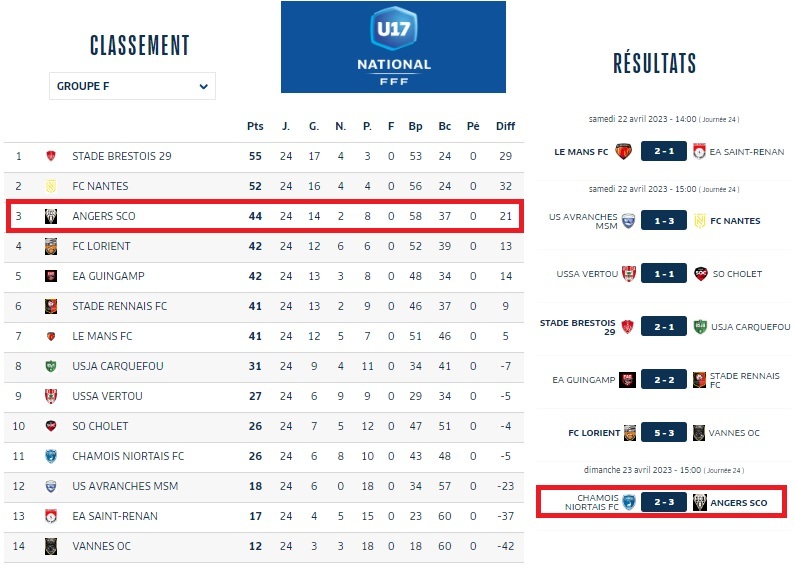Open the Le Mans FC 2 - 1 score
Image resolution: width=795 pixels, height=571 pixels.
pos(664,151)
